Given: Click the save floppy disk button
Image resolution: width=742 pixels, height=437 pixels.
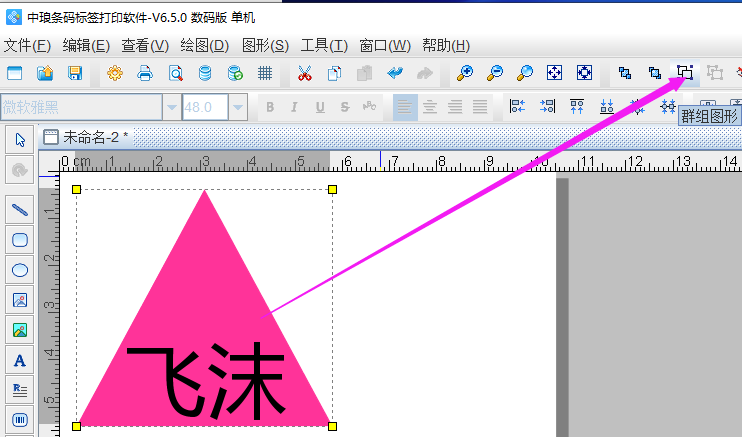Looking at the screenshot, I should pos(74,72).
